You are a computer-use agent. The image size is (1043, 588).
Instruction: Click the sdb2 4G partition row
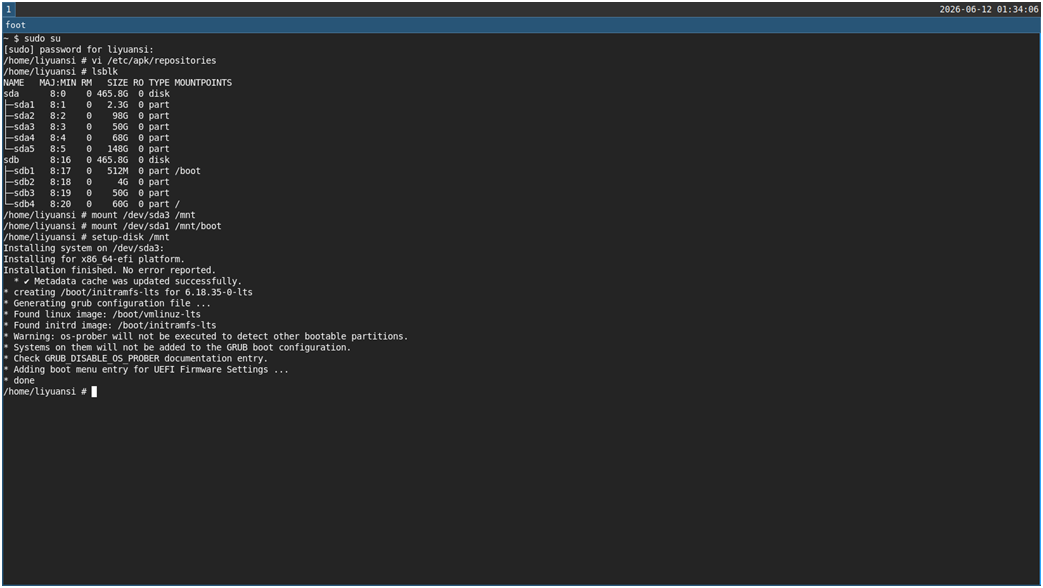point(86,182)
